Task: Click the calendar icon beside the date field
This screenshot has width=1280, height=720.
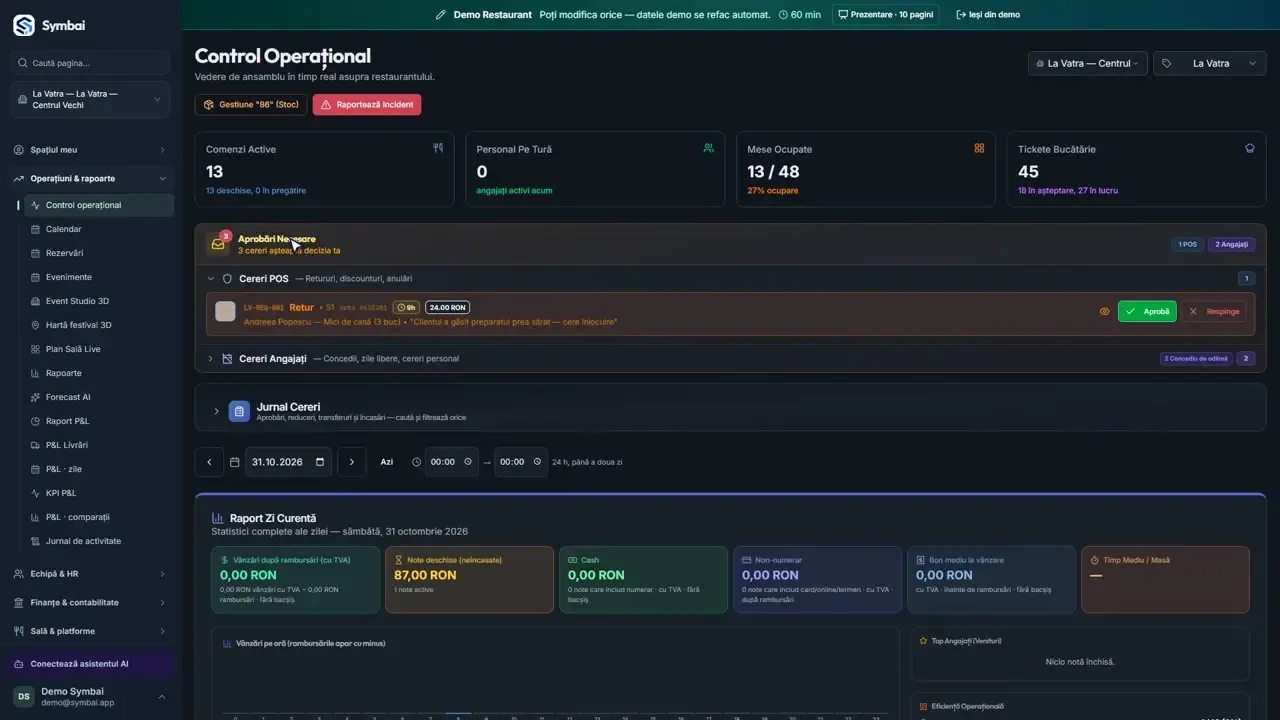Action: 234,462
